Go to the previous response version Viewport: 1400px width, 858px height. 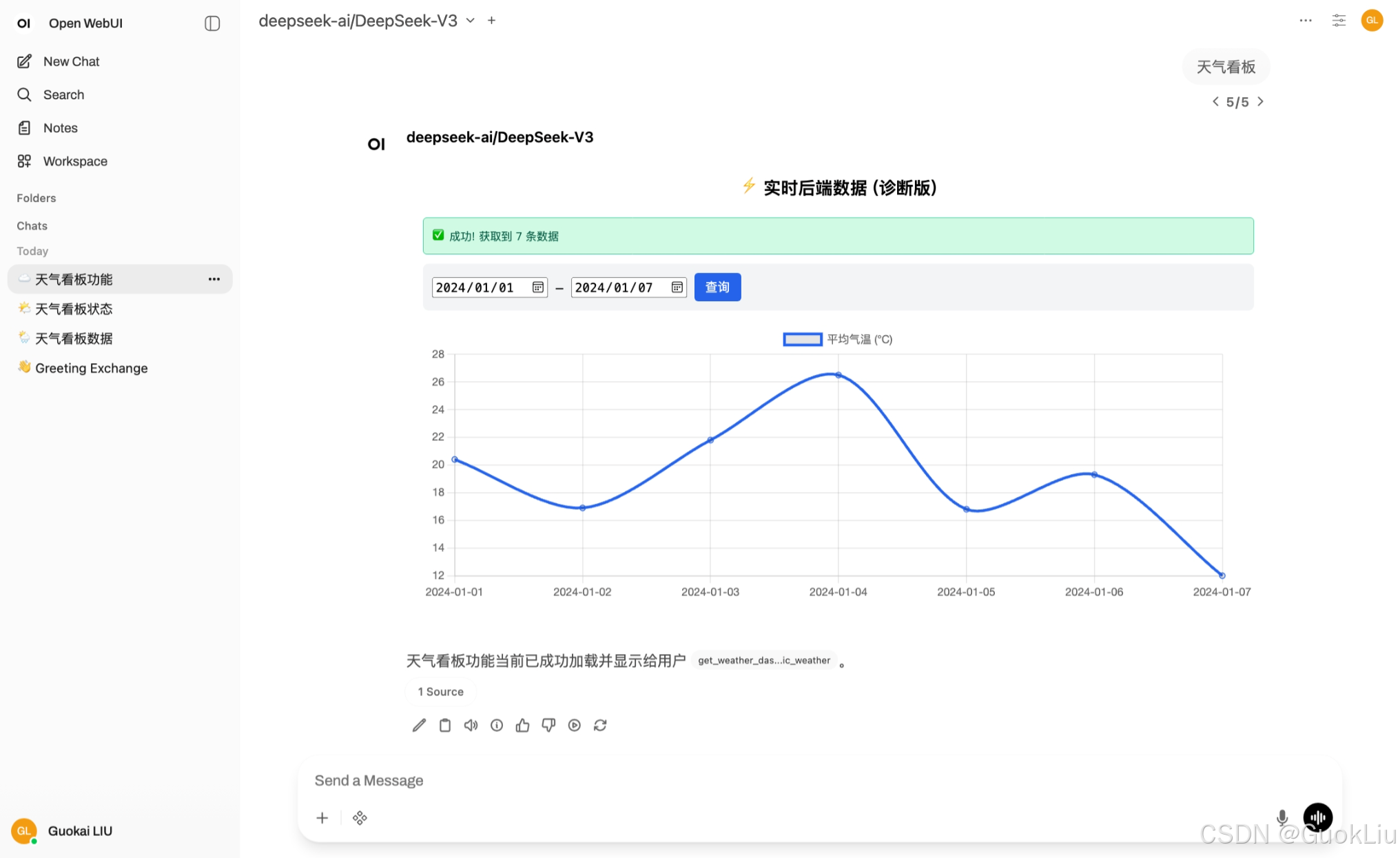[x=1215, y=102]
